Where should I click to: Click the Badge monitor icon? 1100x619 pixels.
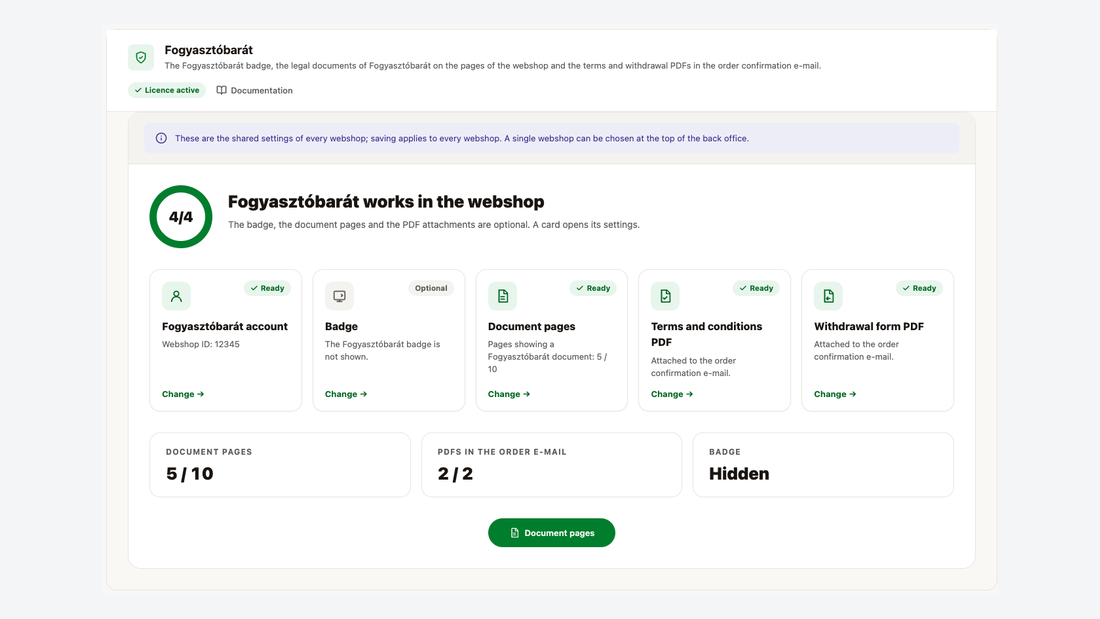tap(340, 296)
